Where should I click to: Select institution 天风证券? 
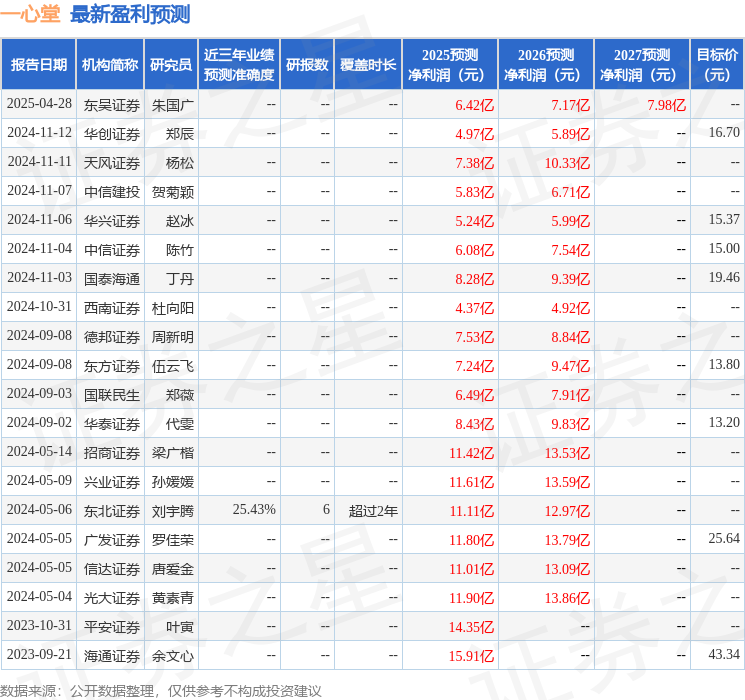[x=112, y=163]
